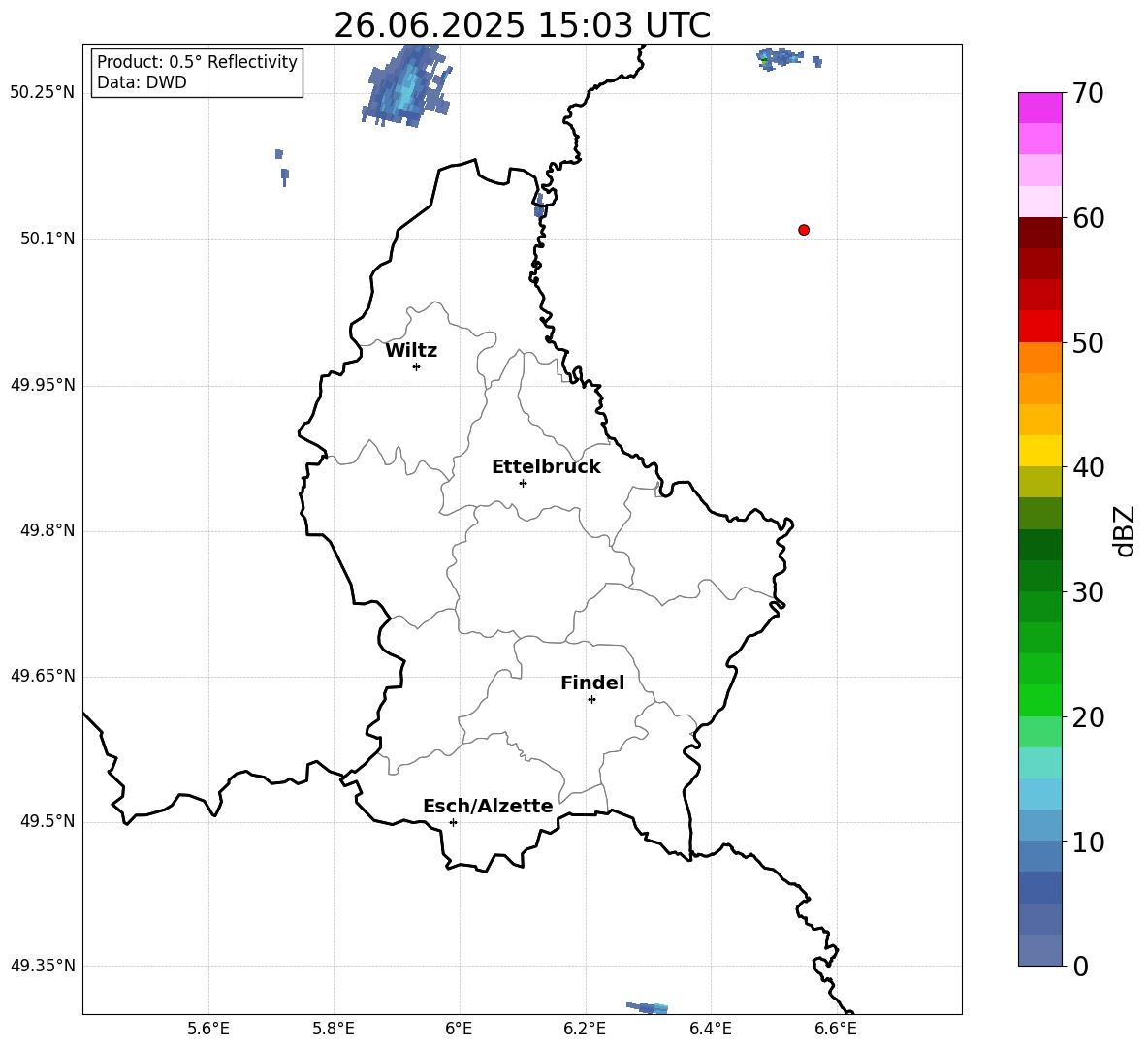Image resolution: width=1148 pixels, height=1048 pixels.
Task: Click the 60 tick on the colorbar
Action: [x=1088, y=218]
